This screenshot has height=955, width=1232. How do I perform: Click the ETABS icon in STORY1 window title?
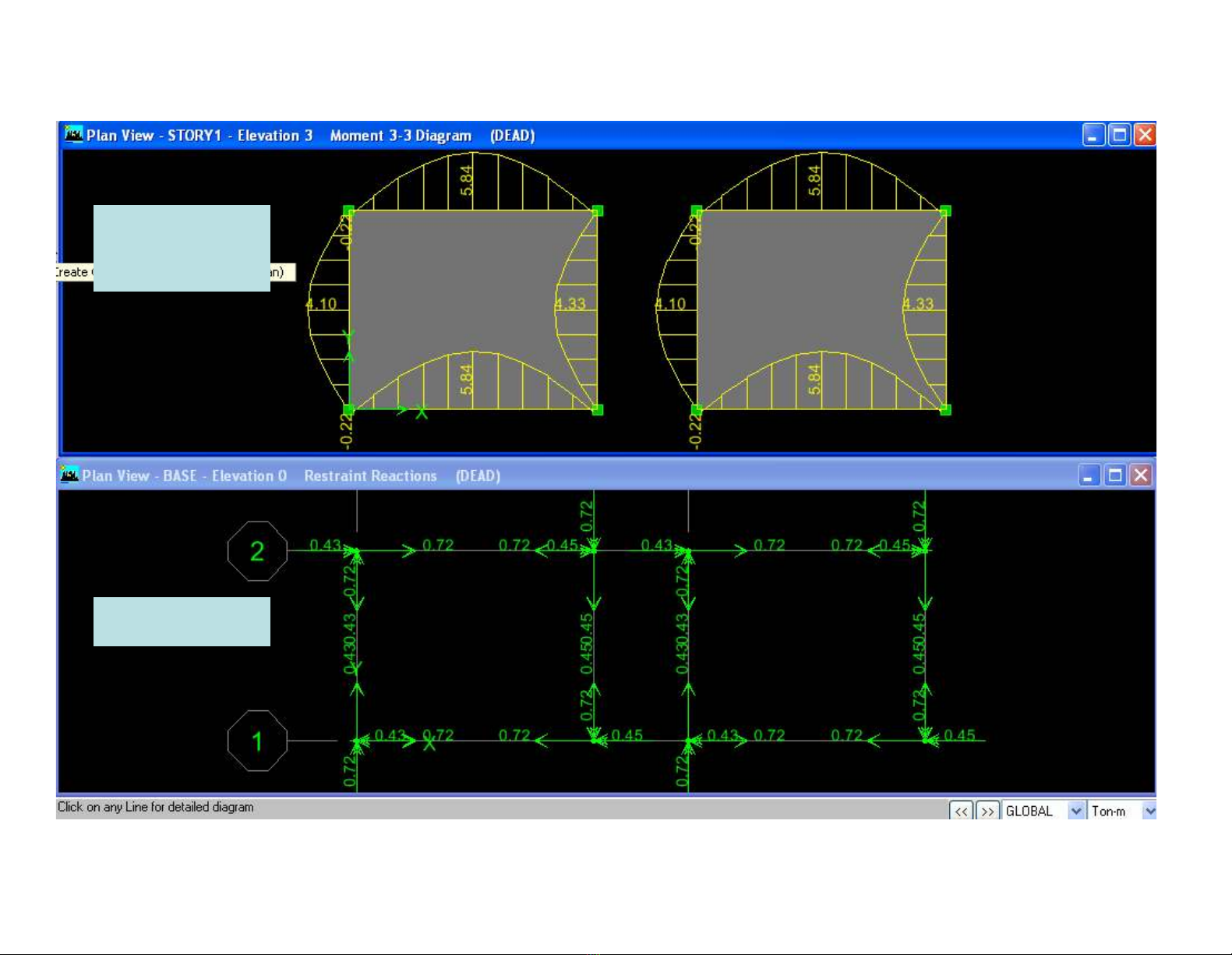point(74,135)
